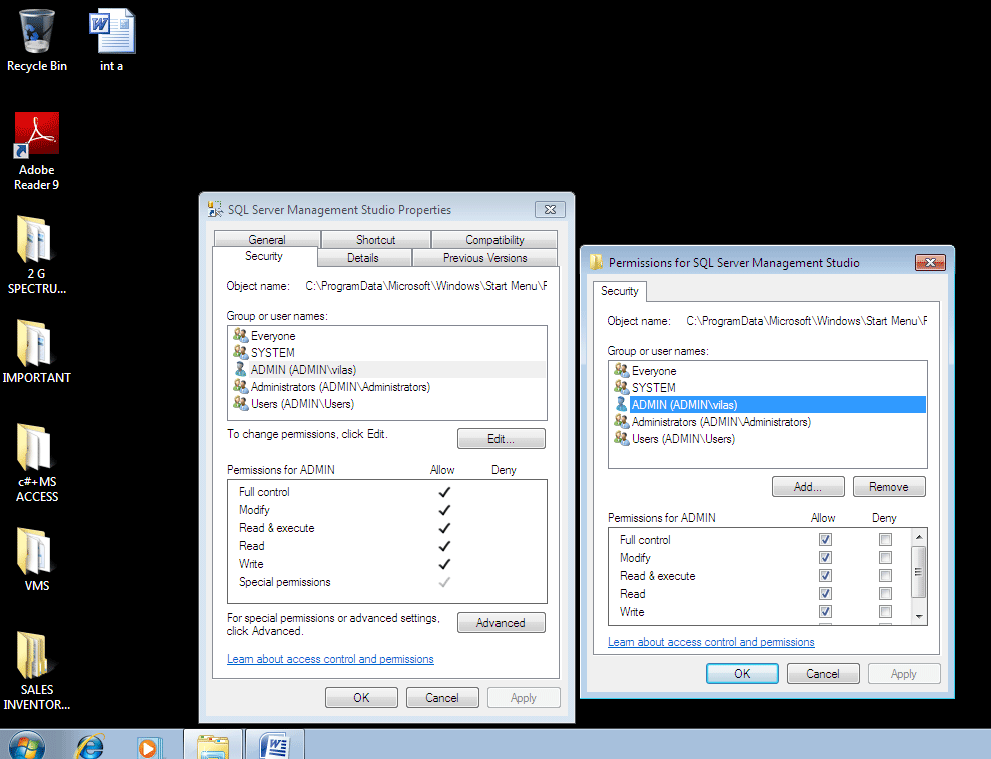Screen dimensions: 991x759
Task: Click permissions list scrollbar thumb
Action: 918,572
